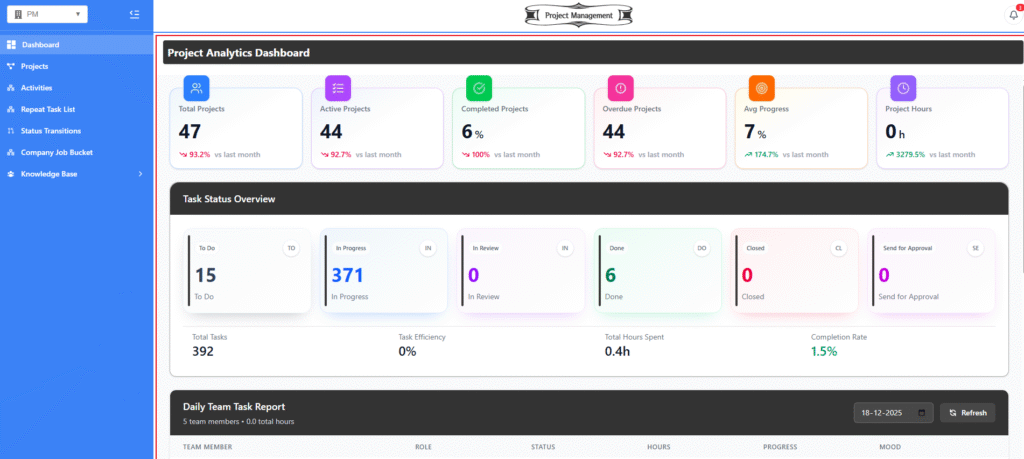Image resolution: width=1024 pixels, height=459 pixels.
Task: Open the Projects page in sidebar
Action: (x=34, y=66)
